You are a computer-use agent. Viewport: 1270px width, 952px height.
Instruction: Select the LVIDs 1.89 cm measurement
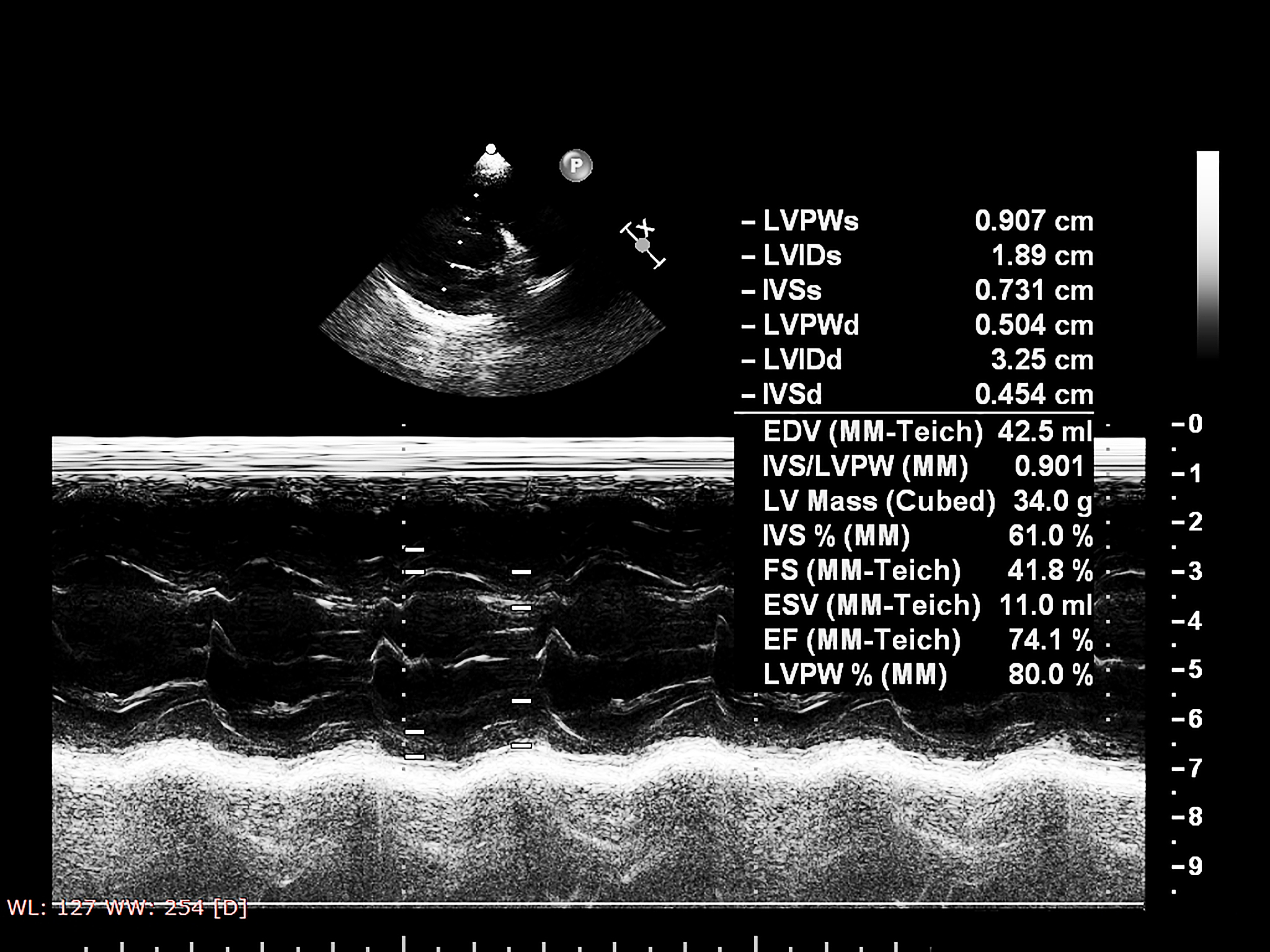pos(917,256)
